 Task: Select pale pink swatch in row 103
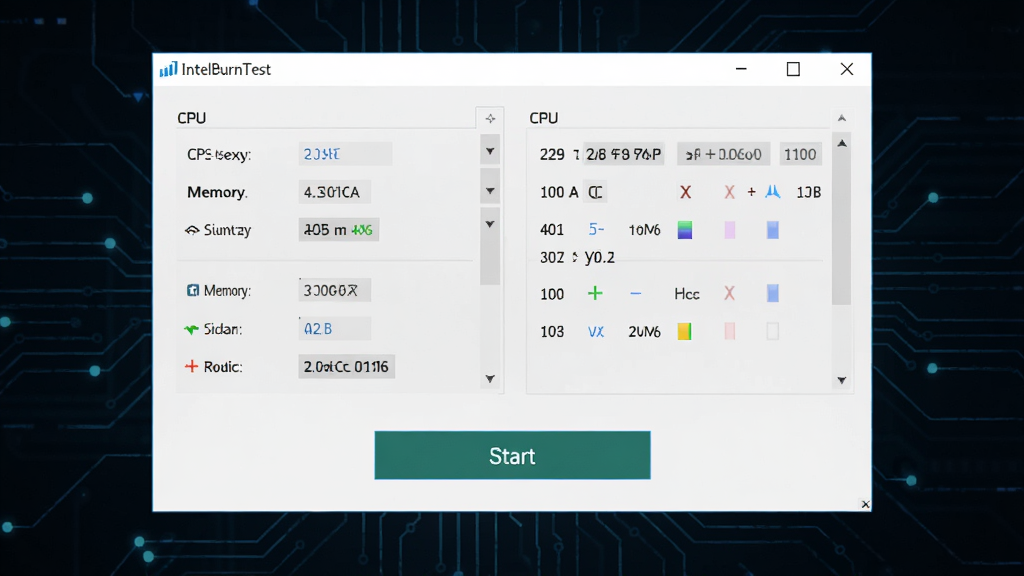729,331
